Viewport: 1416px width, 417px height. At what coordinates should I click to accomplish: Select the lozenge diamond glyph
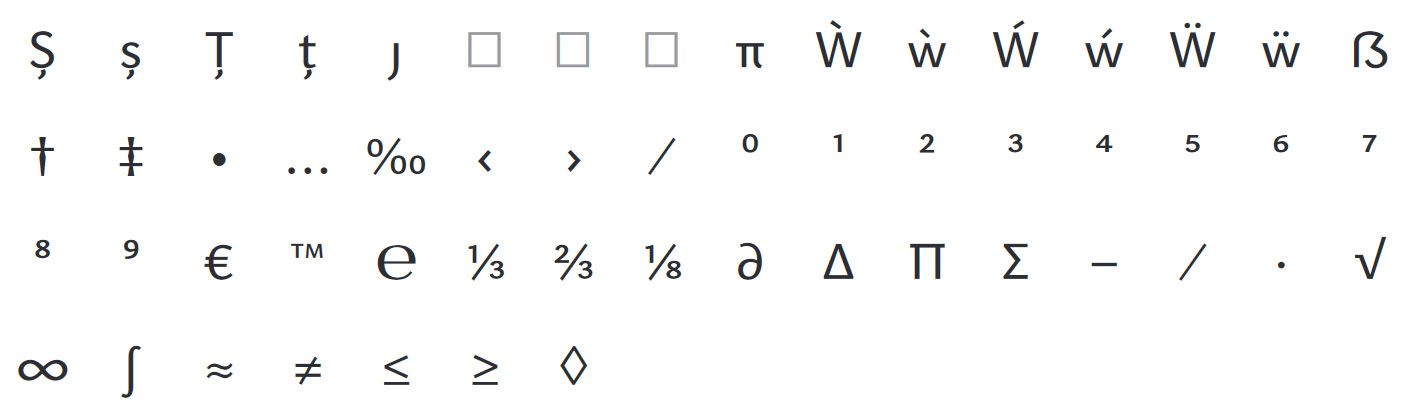click(x=573, y=366)
